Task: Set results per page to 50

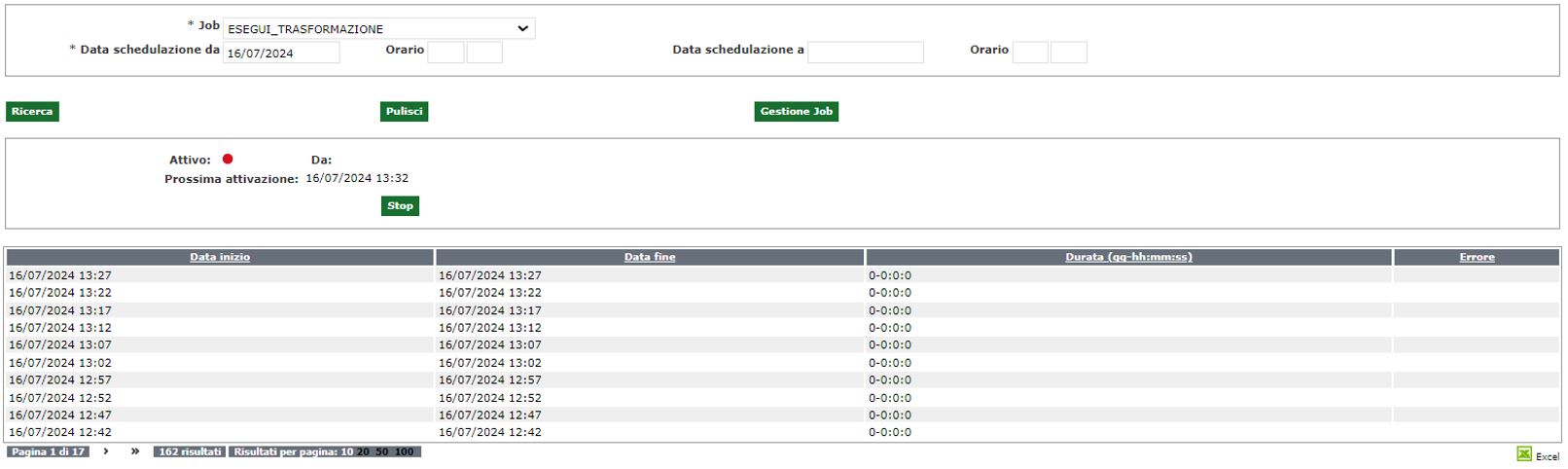Action: click(x=381, y=451)
